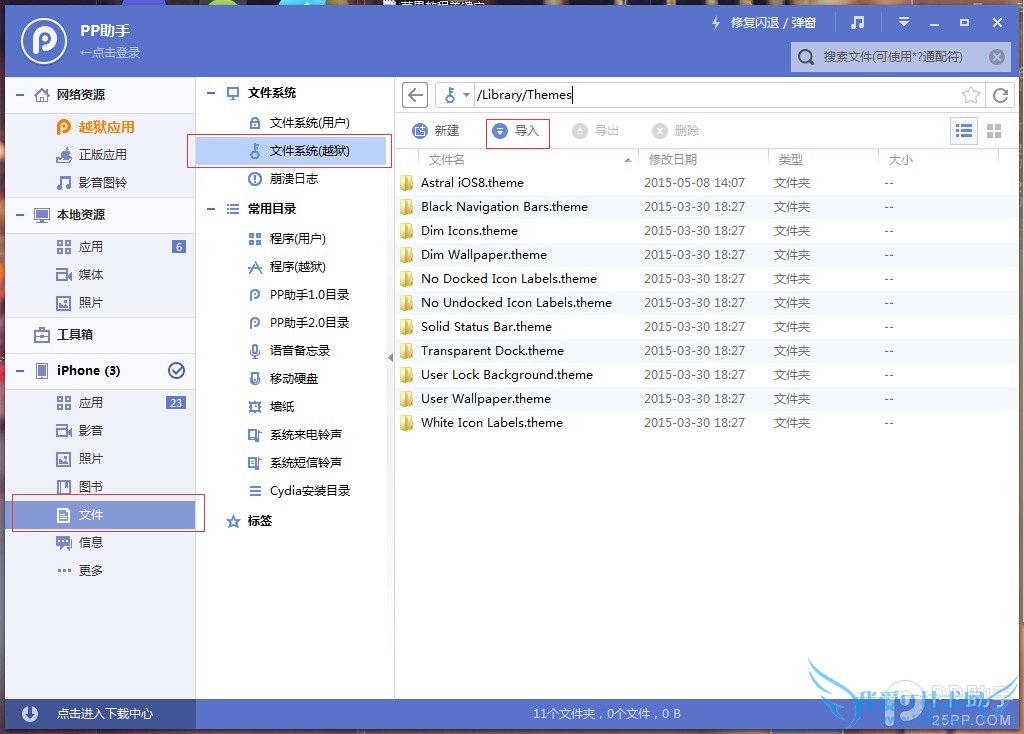Screen dimensions: 1024x734
Task: Click the PP助手 logo icon
Action: (x=44, y=40)
